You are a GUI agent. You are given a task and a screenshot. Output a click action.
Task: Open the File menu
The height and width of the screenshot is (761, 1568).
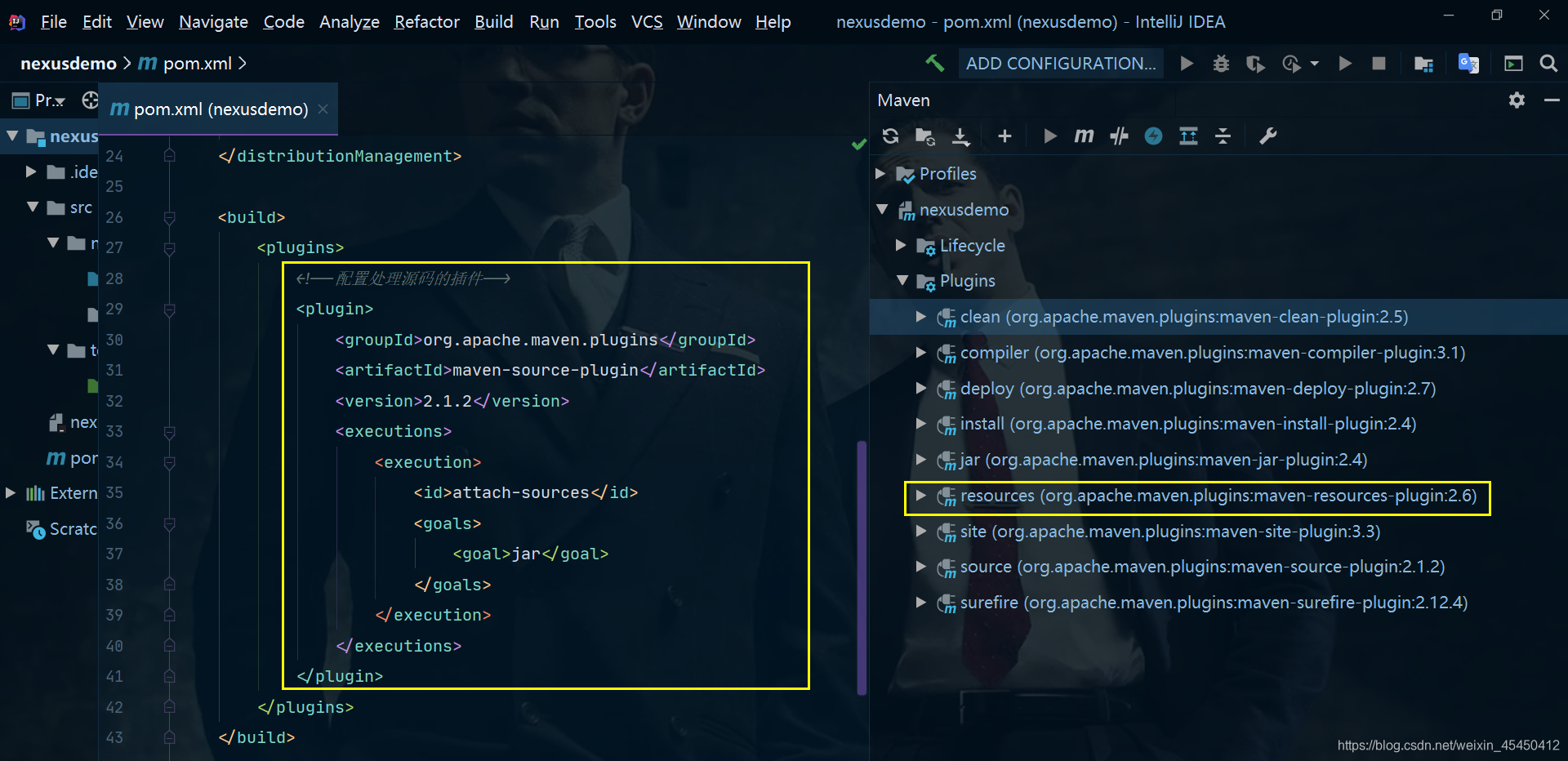[54, 22]
